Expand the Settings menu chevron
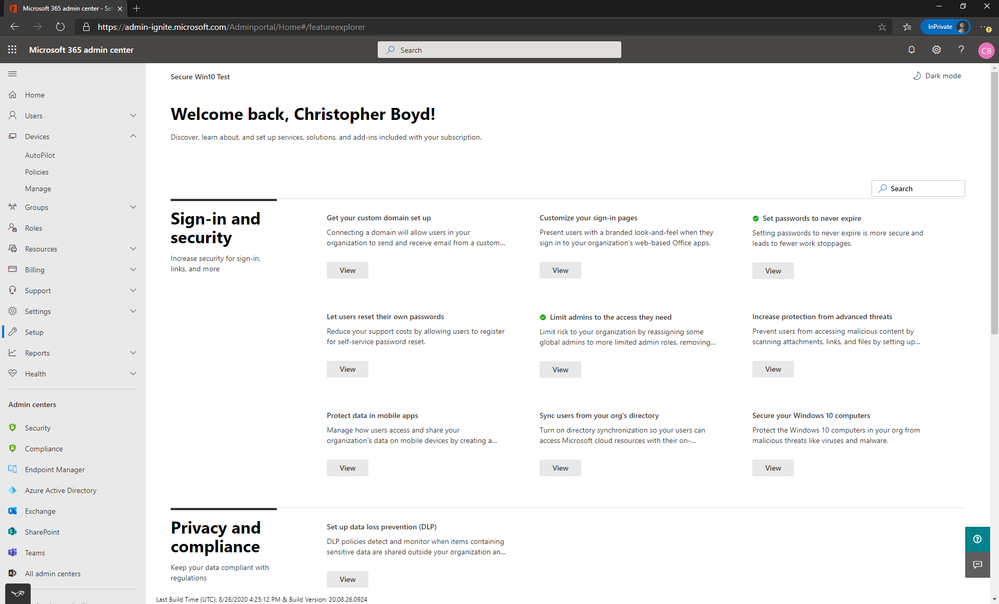 tap(133, 311)
